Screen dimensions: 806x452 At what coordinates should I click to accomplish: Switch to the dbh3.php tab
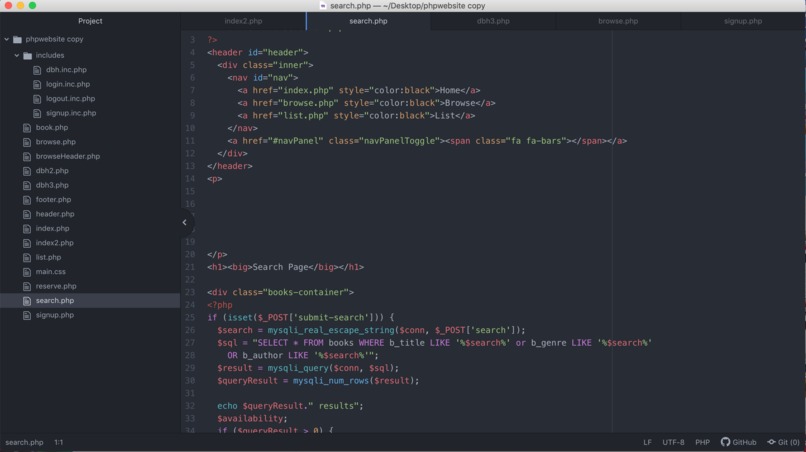493,21
